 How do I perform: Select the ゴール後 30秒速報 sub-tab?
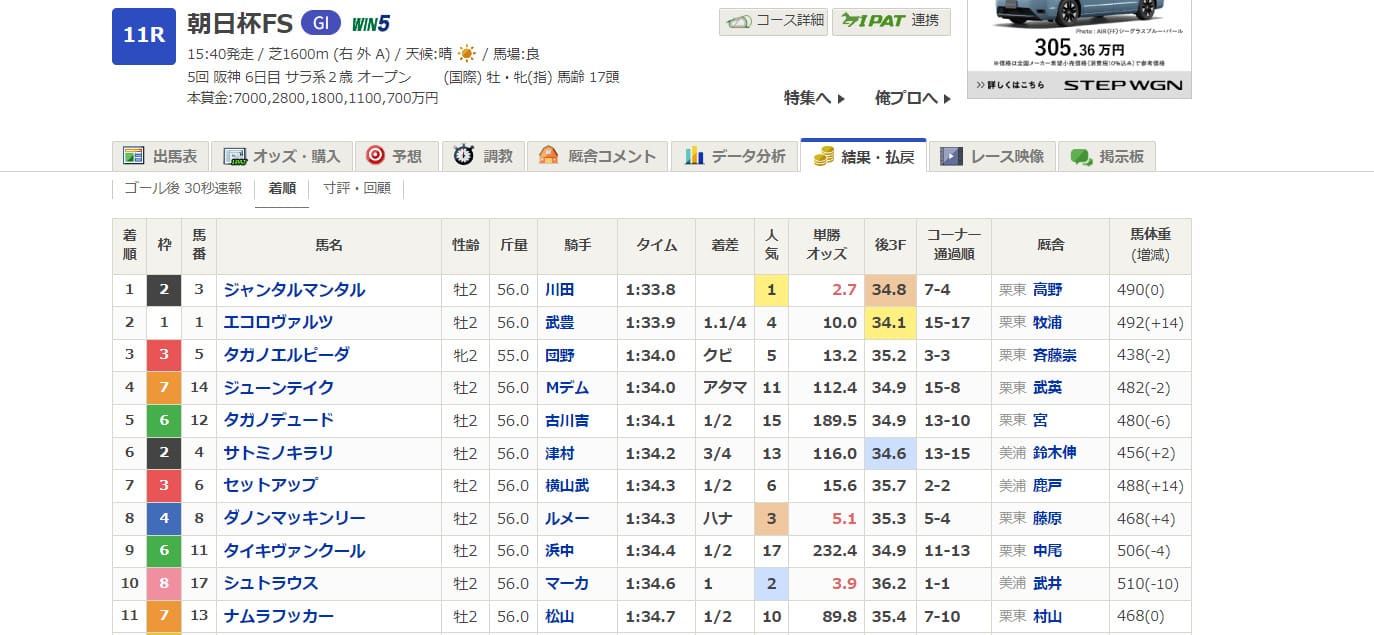point(183,188)
